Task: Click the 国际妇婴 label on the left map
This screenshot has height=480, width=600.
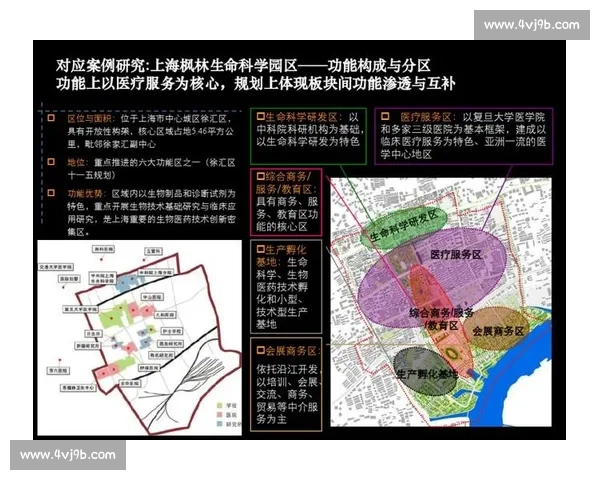Action: (69, 279)
